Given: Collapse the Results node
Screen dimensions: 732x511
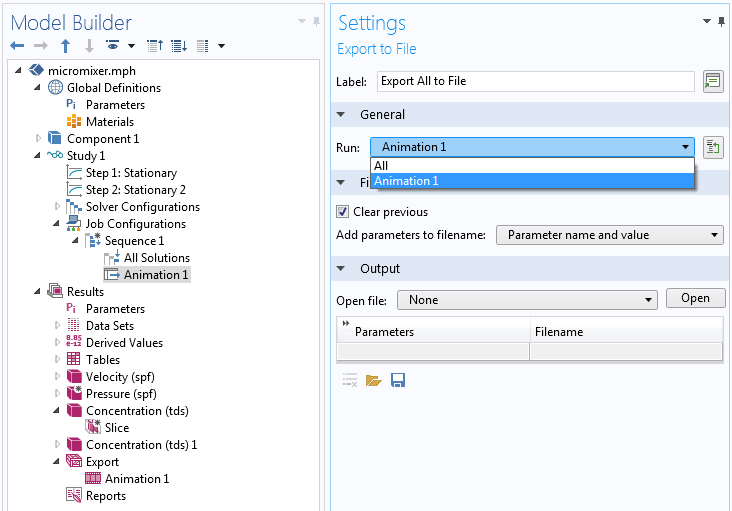Looking at the screenshot, I should click(x=37, y=292).
